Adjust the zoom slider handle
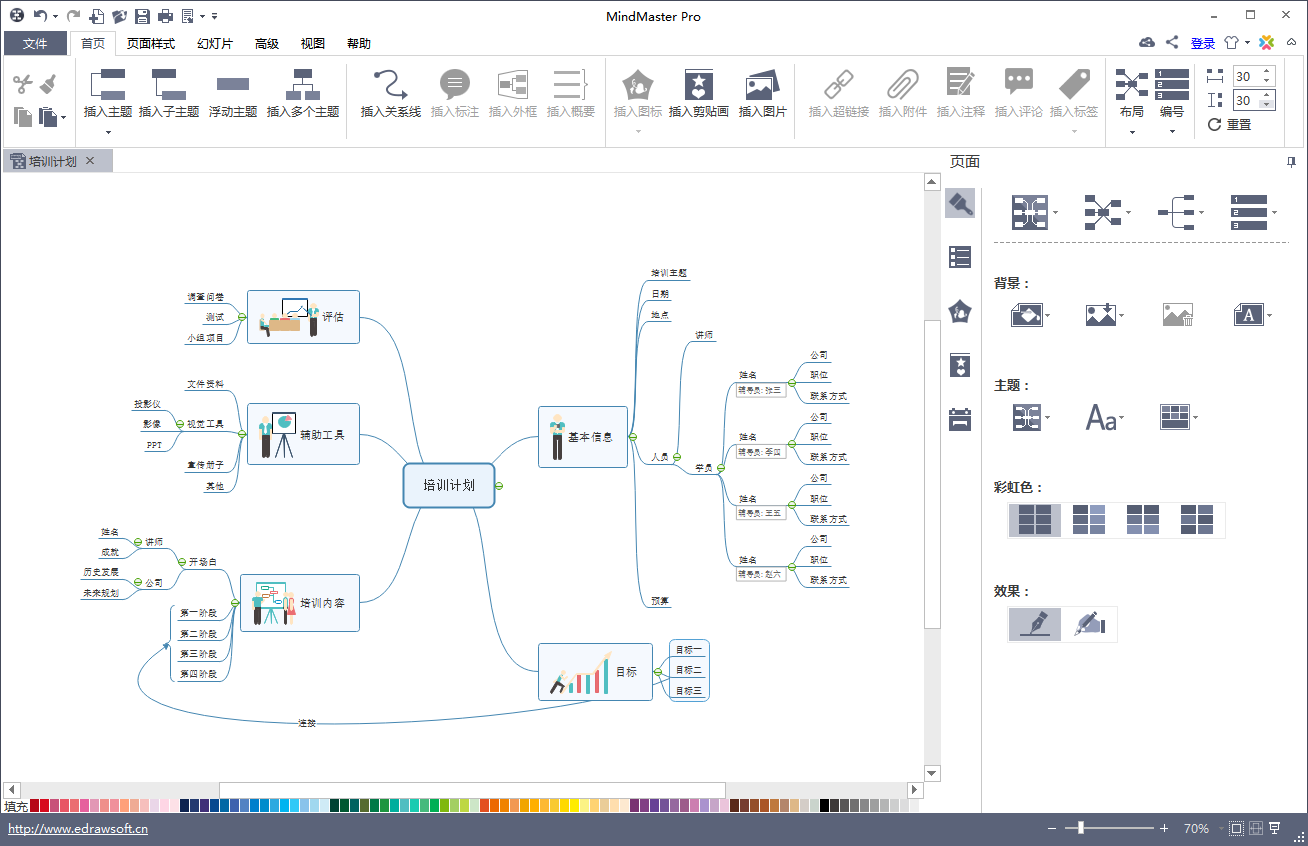 coord(1080,828)
